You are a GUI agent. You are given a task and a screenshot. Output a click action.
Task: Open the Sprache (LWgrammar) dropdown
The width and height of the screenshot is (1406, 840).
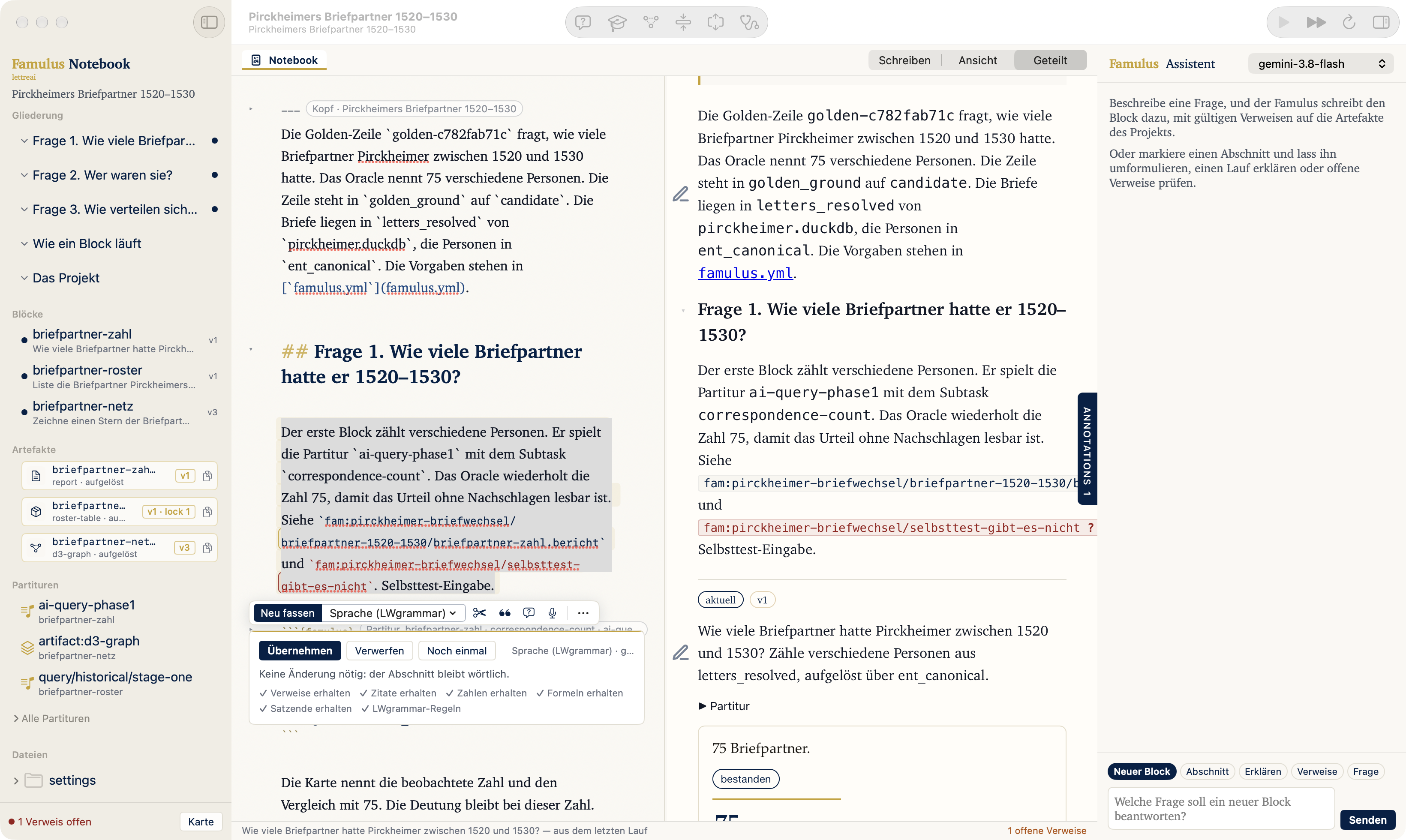pos(393,613)
